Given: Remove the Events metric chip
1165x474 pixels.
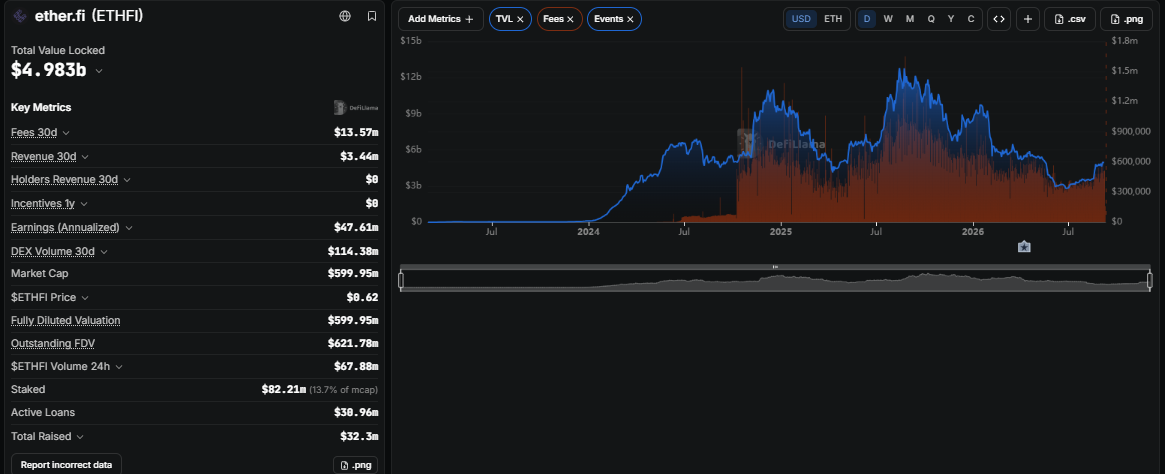Looking at the screenshot, I should [630, 19].
